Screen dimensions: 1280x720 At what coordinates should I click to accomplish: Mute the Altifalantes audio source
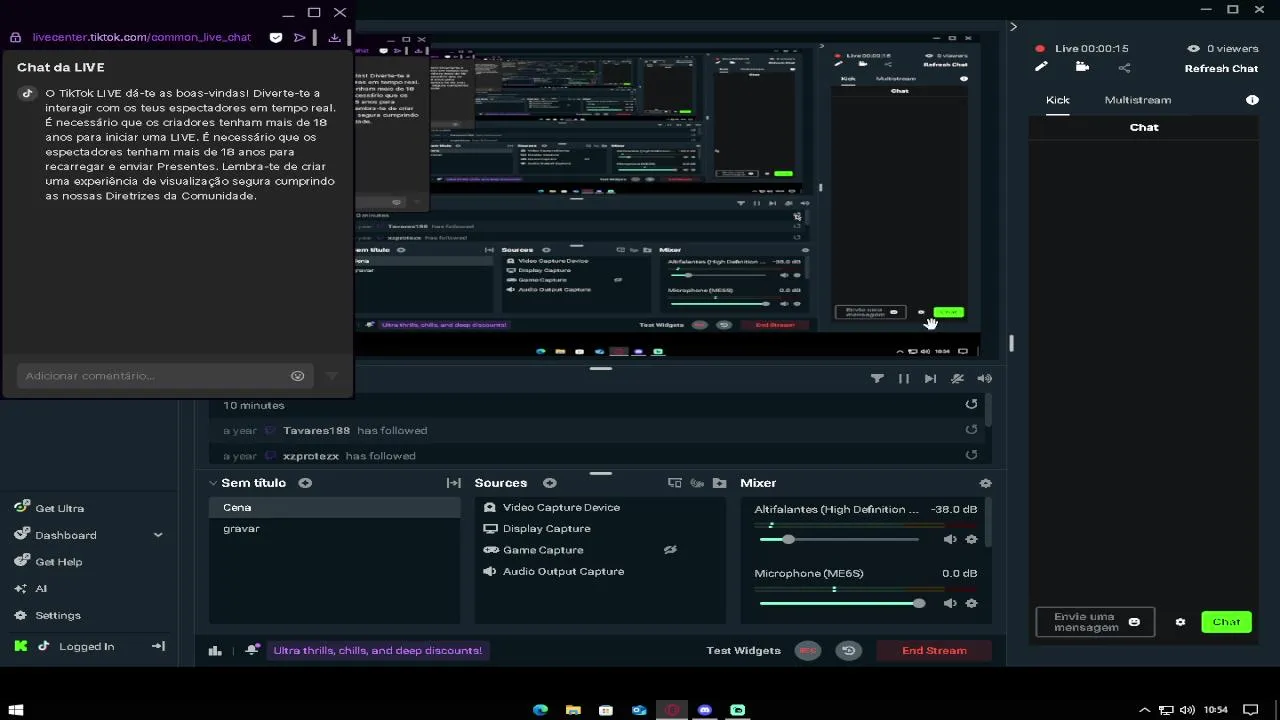tap(950, 539)
